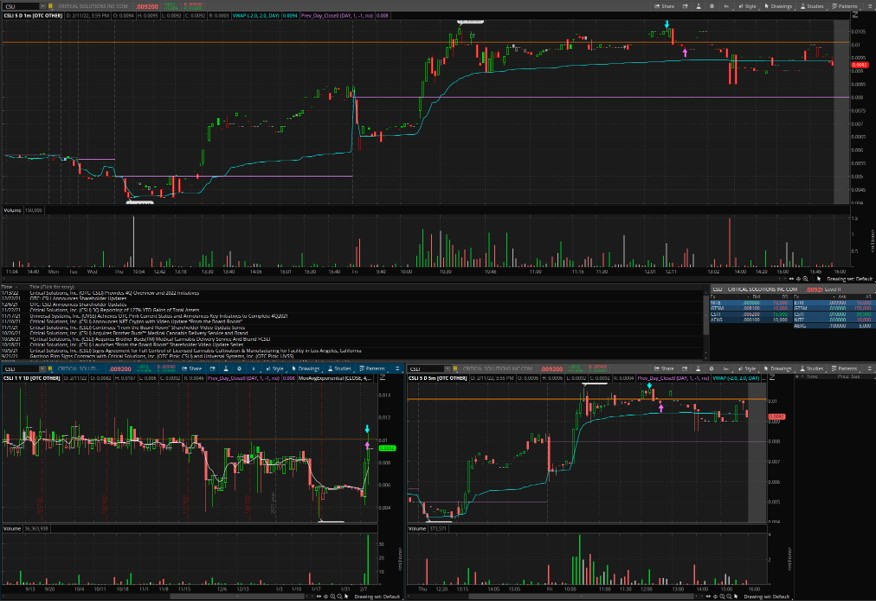Click Level II symbol field CSLI

tap(717, 289)
